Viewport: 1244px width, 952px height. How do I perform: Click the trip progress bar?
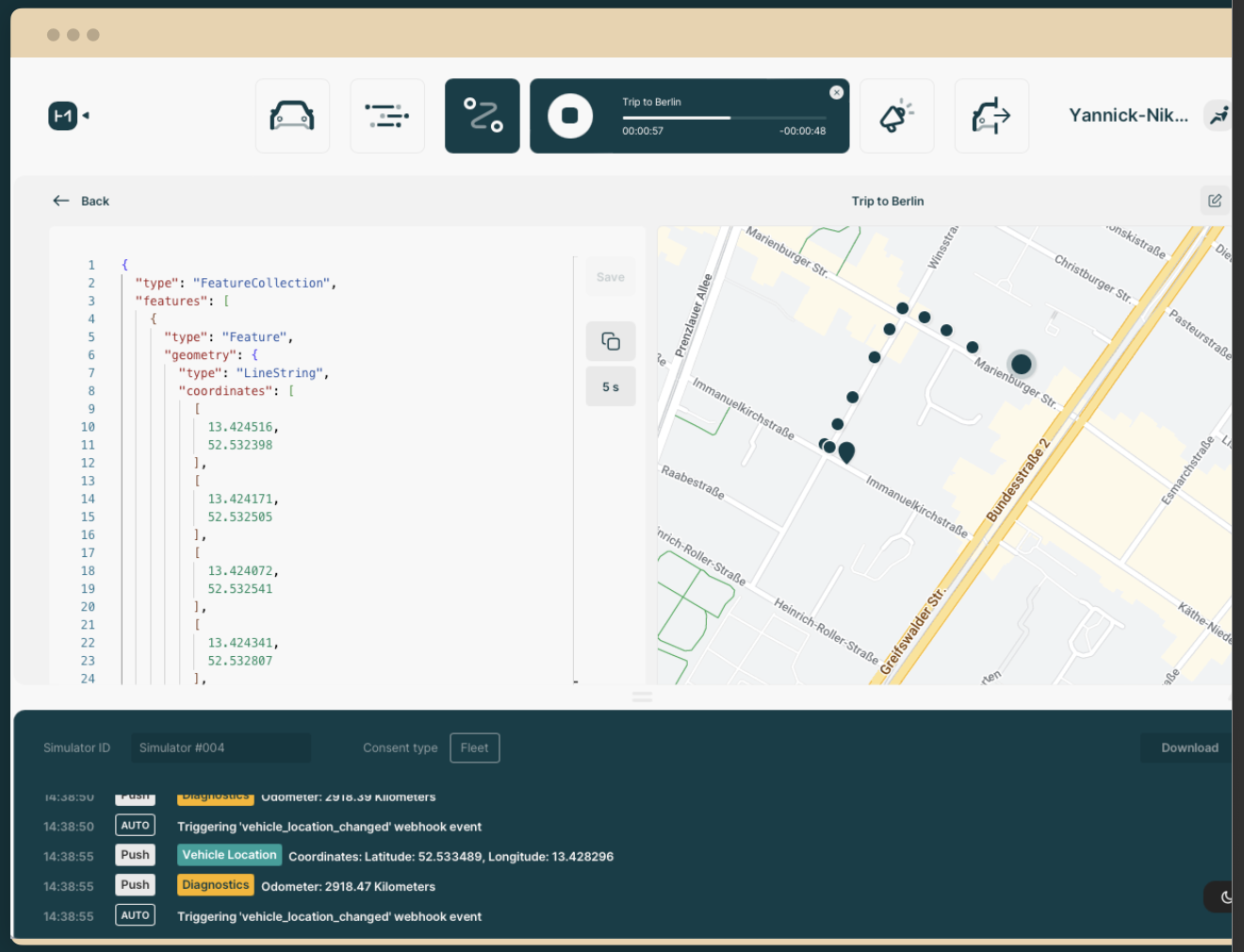(x=724, y=118)
